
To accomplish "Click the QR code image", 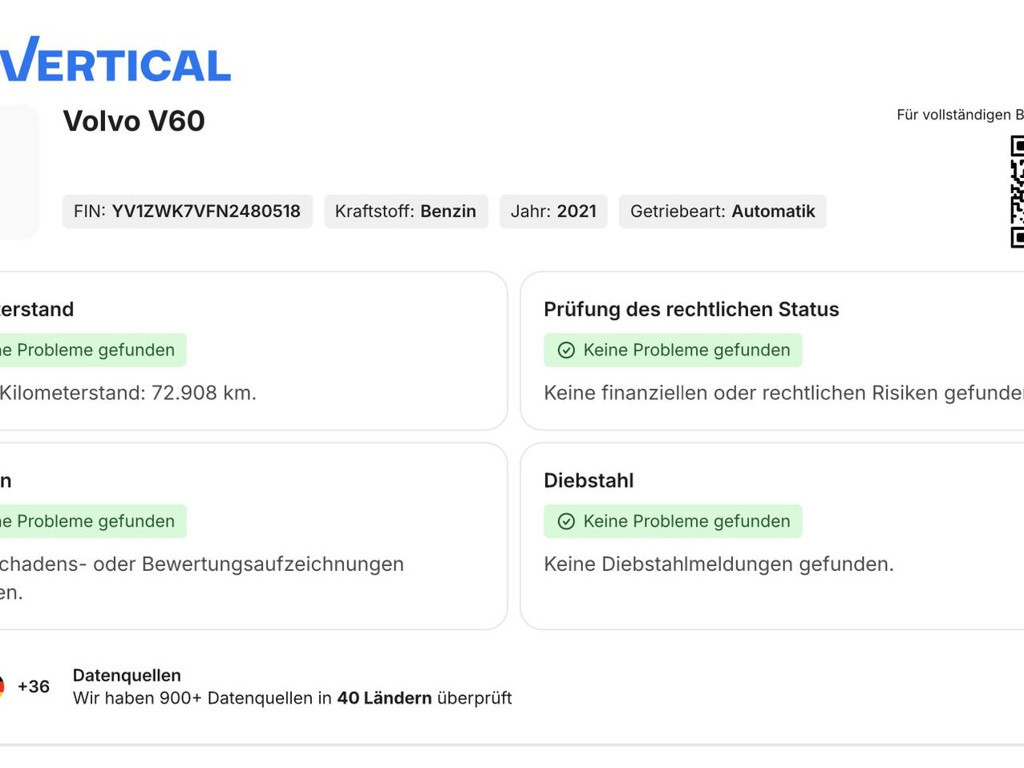I will (1017, 192).
